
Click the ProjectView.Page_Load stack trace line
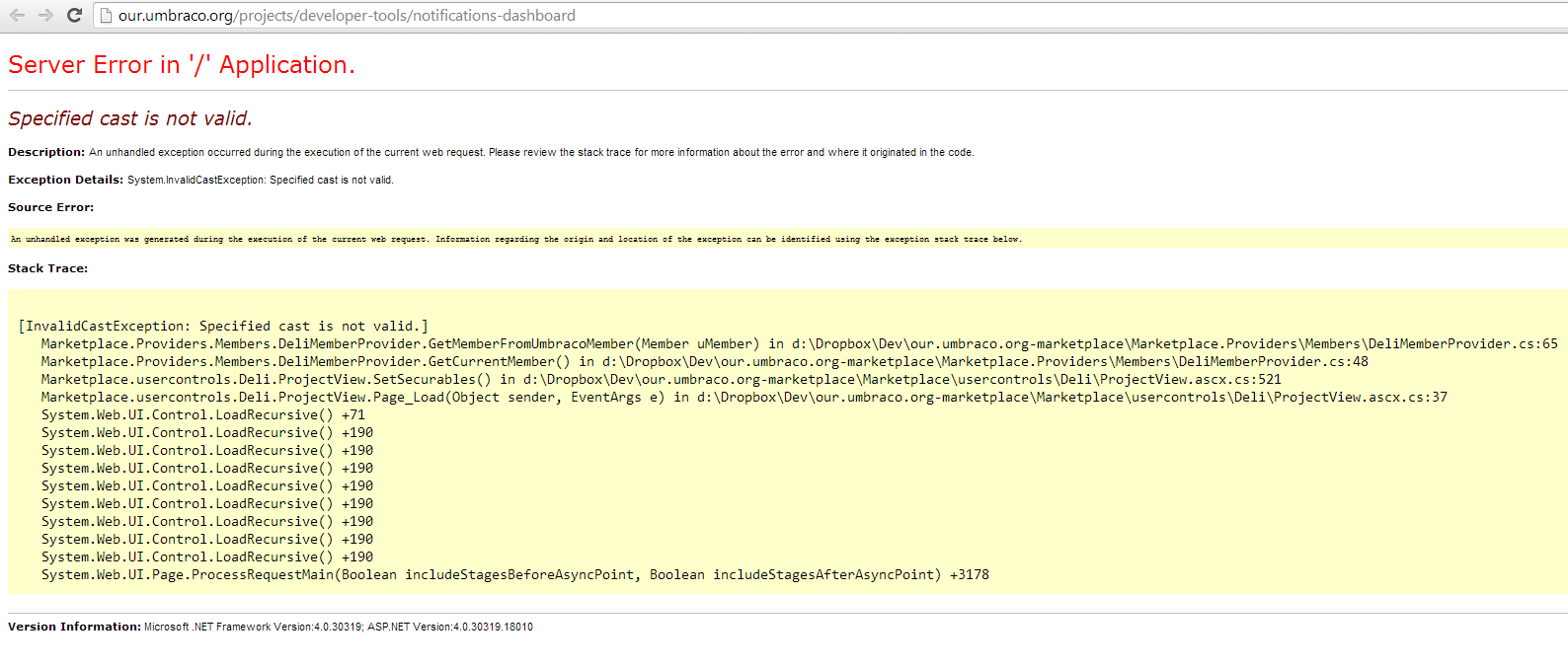click(744, 397)
